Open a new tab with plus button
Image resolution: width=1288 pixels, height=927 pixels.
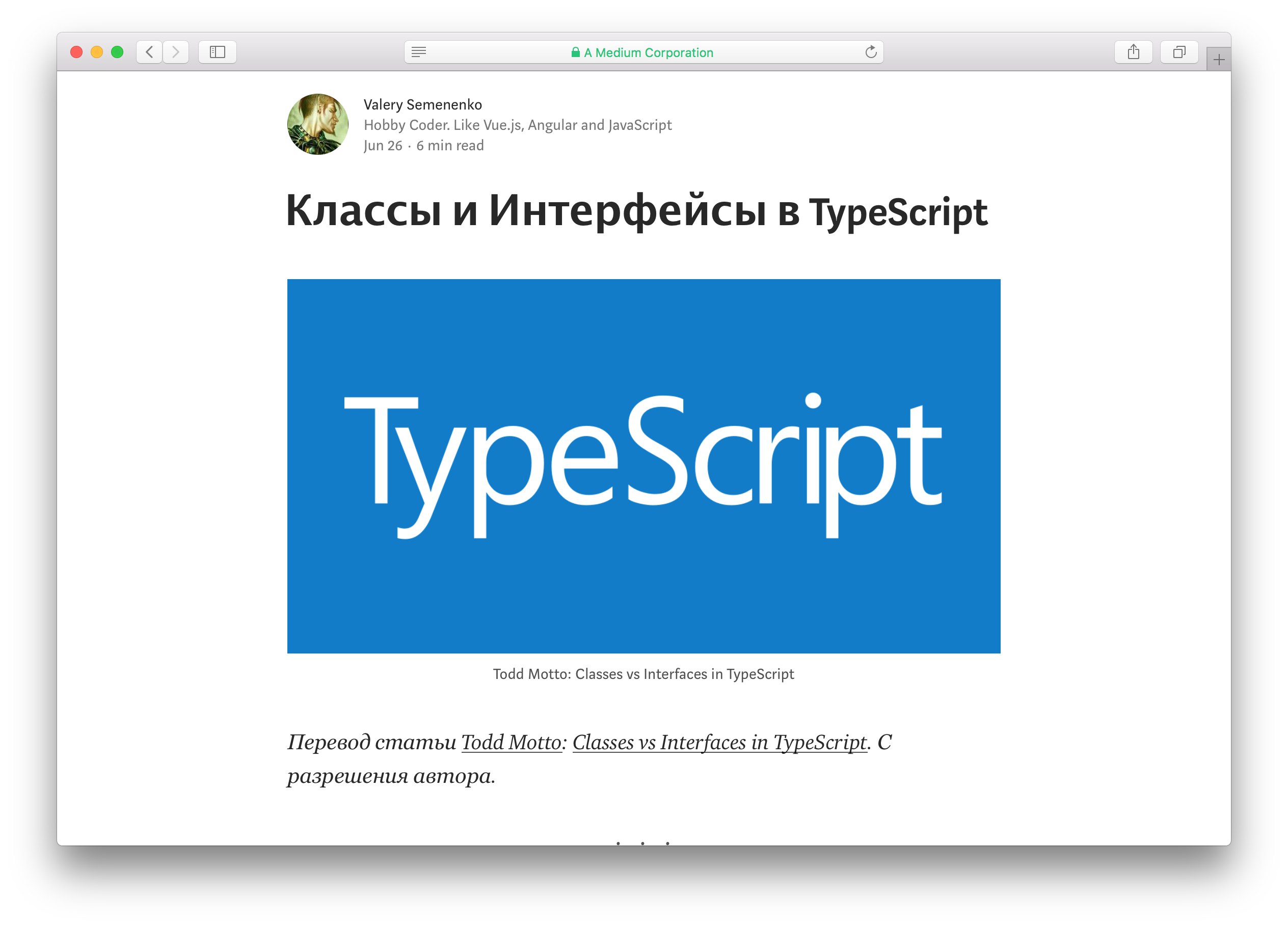tap(1218, 60)
